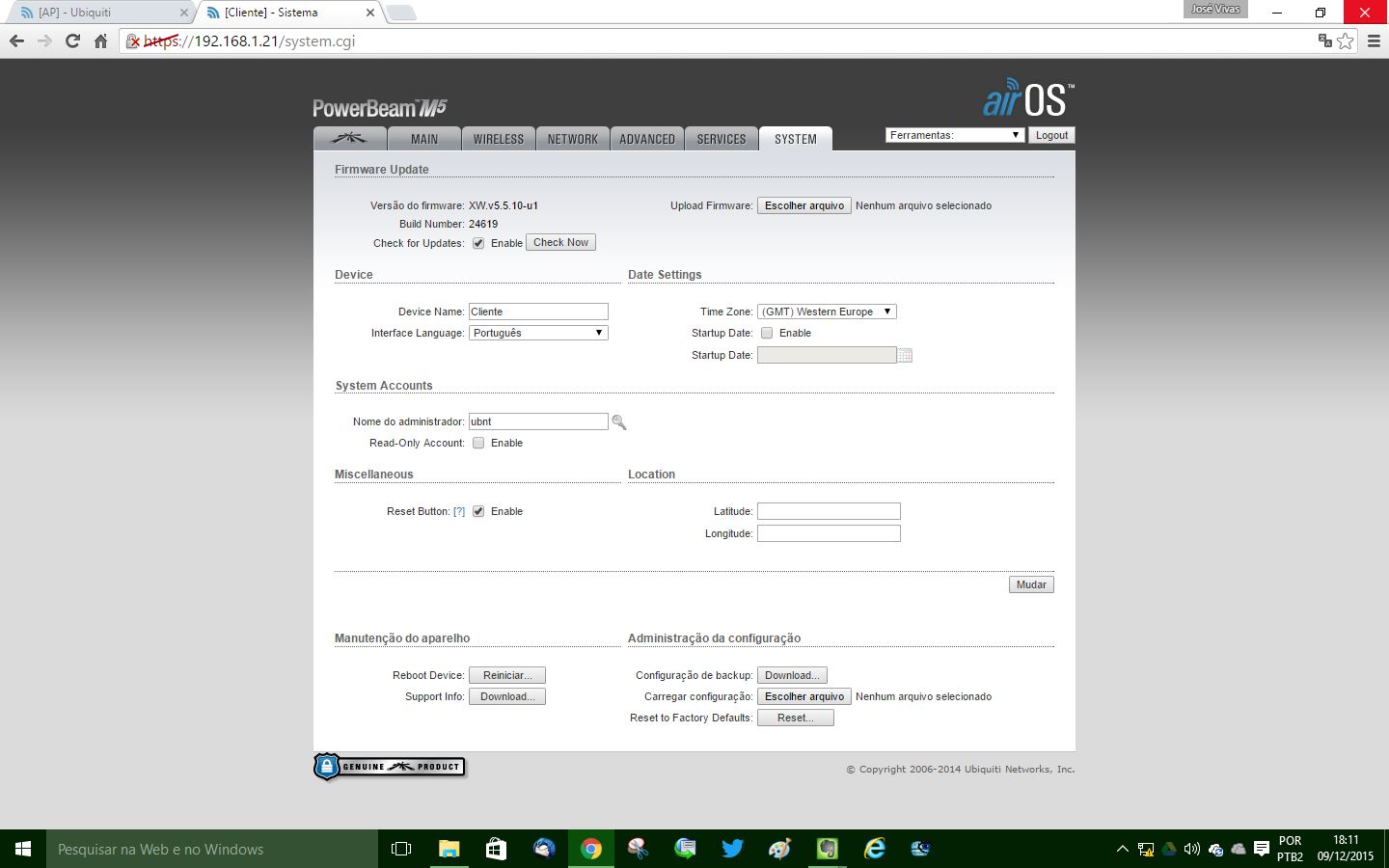Screen dimensions: 1389x868
Task: Toggle Check for Updates Enable checkbox
Action: click(478, 243)
